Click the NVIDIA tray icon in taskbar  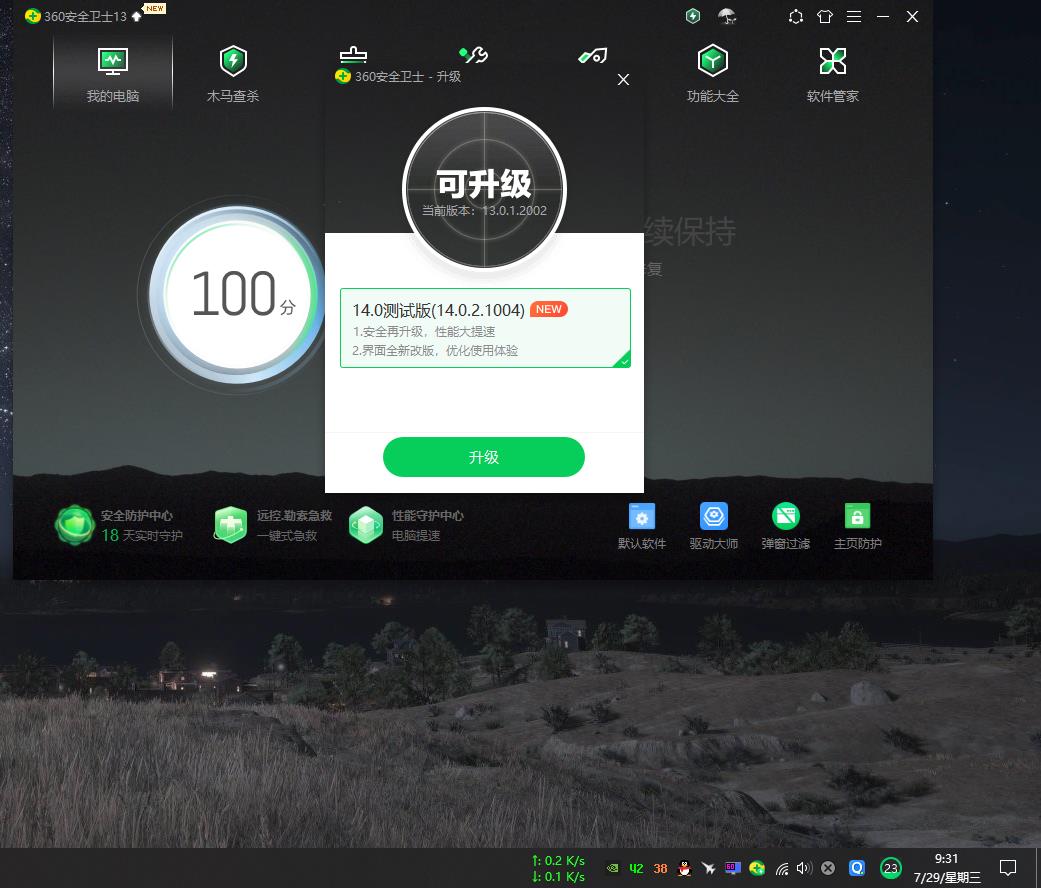[x=613, y=868]
